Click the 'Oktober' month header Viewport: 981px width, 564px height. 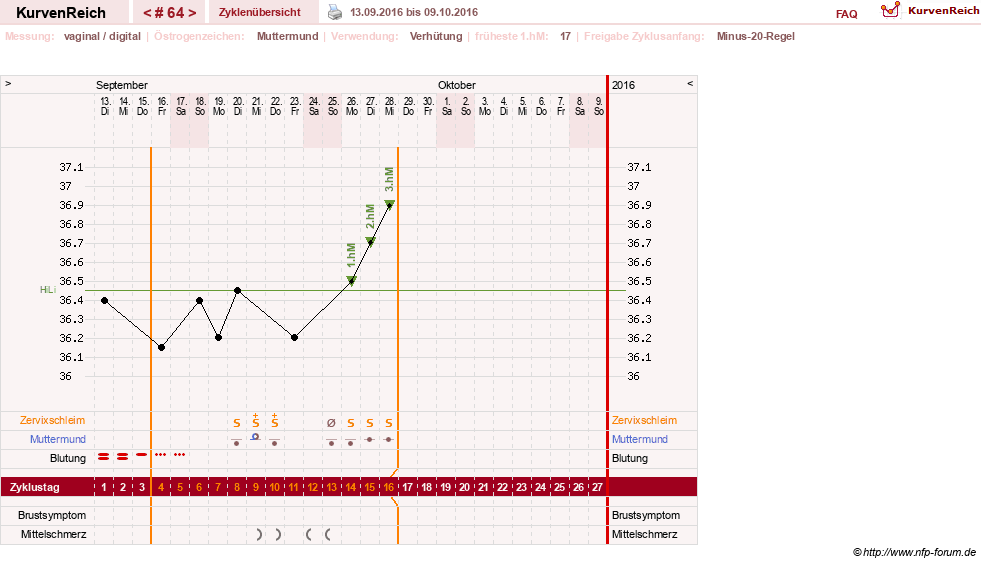457,85
